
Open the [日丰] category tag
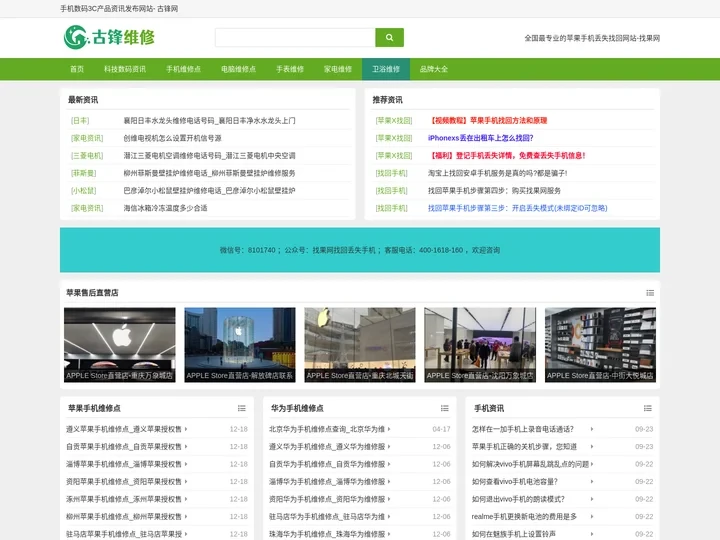[80, 121]
